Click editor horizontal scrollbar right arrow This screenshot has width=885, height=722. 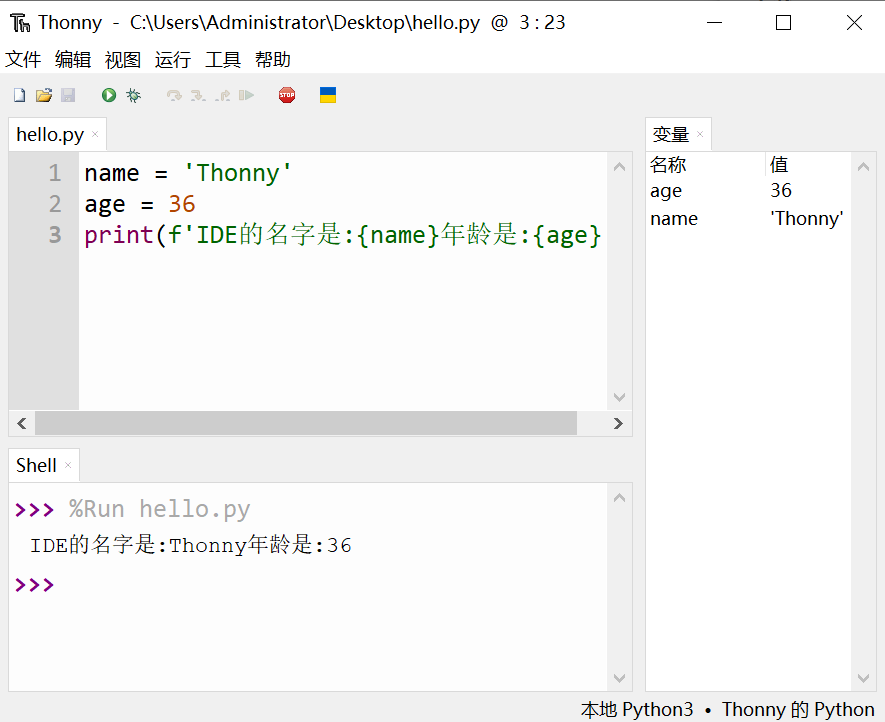click(x=619, y=423)
